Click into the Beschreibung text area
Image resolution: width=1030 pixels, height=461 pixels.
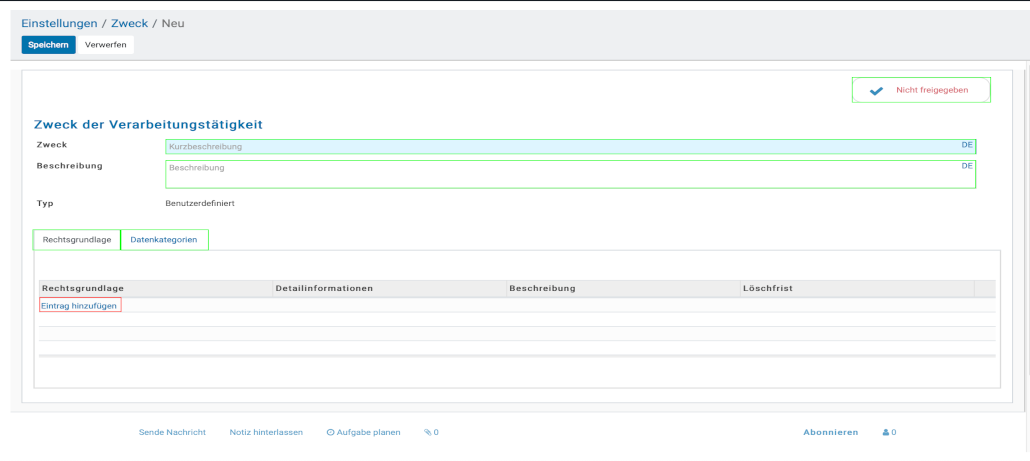tap(560, 174)
